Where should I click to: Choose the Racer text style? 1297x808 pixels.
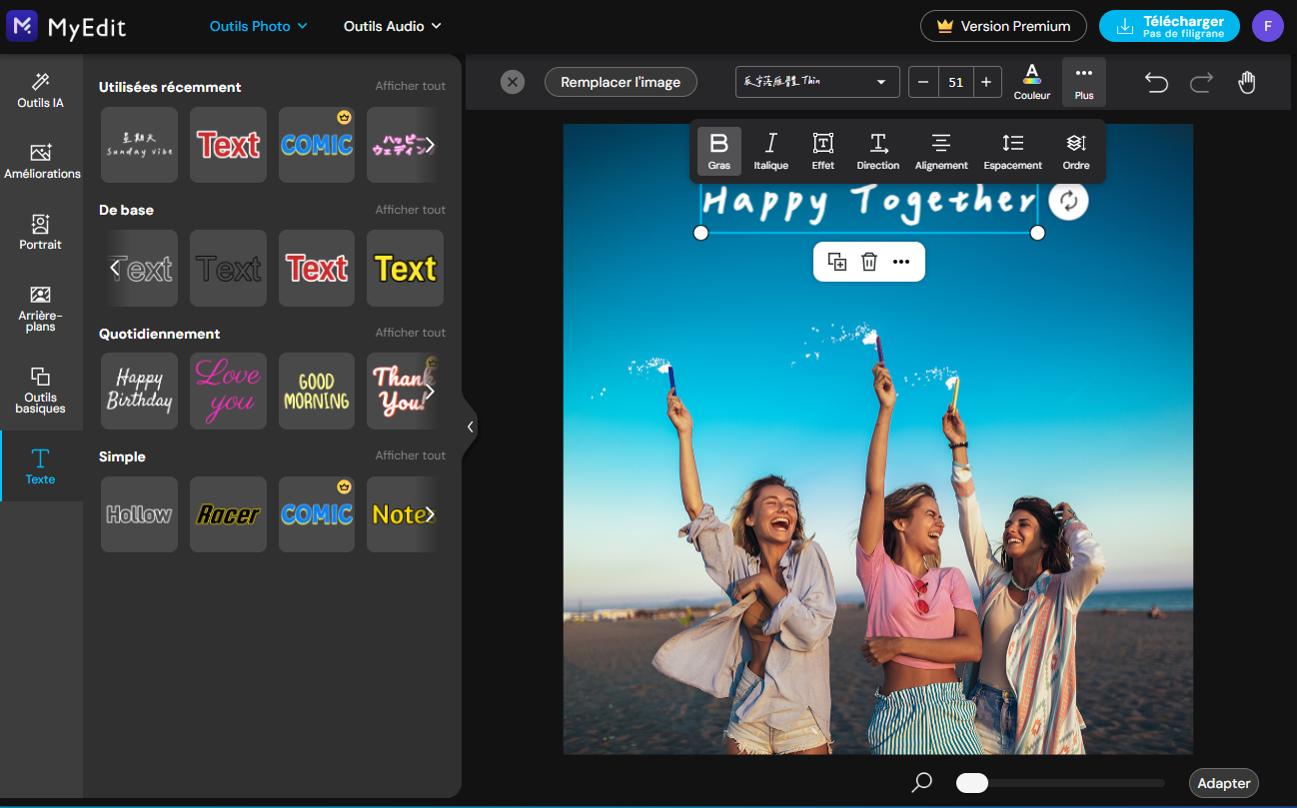[x=228, y=514]
